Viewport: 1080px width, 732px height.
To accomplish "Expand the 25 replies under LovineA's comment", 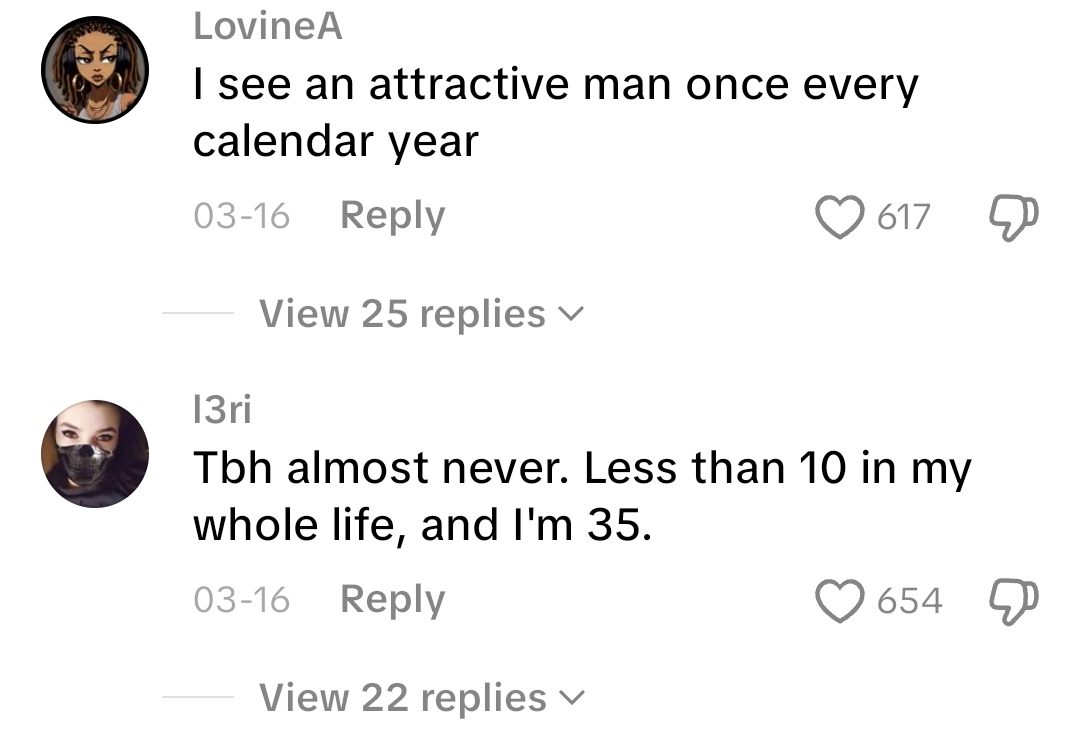I will [x=397, y=313].
